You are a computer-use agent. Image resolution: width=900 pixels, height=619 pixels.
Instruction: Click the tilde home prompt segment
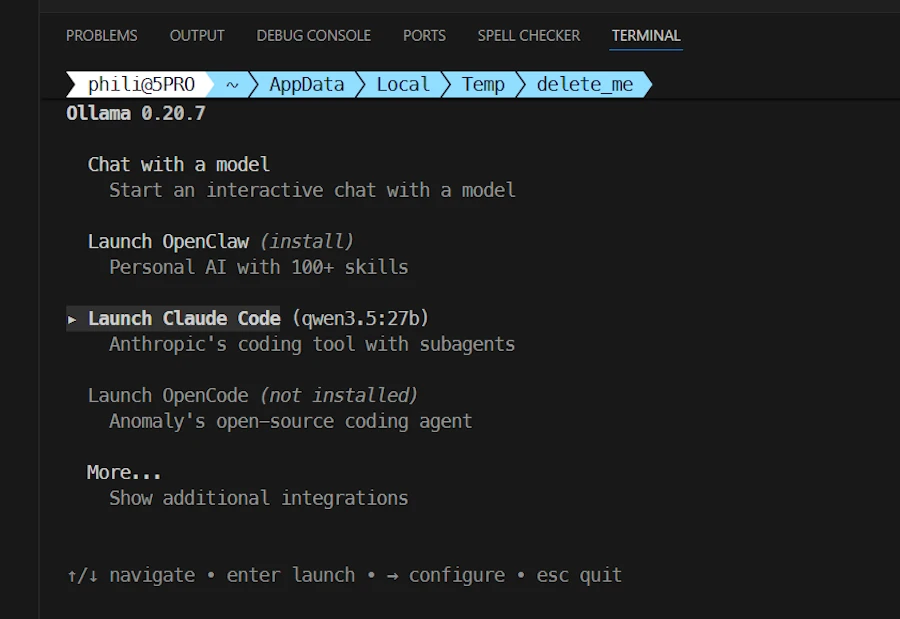(x=232, y=84)
